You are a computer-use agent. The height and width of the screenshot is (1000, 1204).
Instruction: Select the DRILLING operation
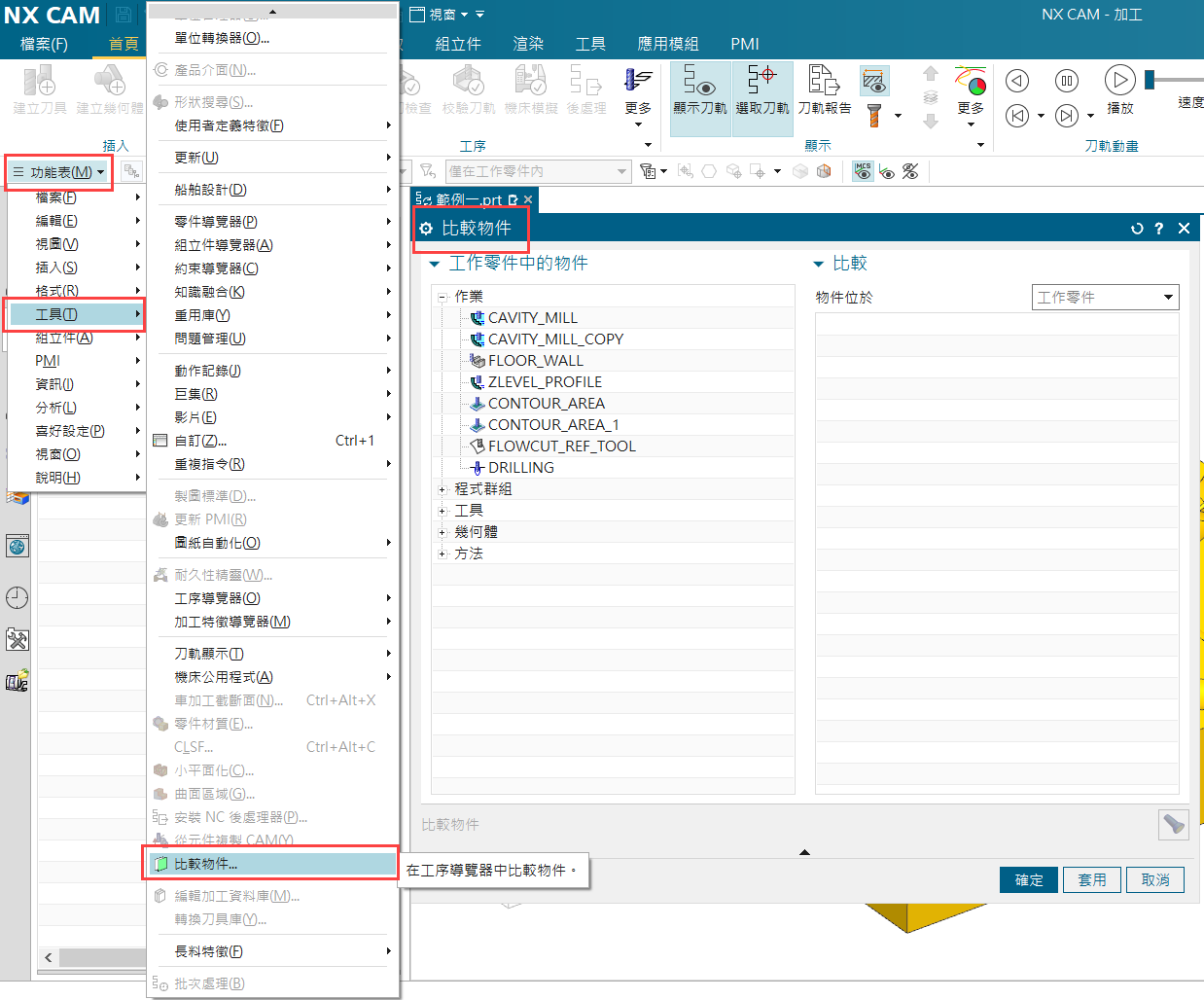521,468
